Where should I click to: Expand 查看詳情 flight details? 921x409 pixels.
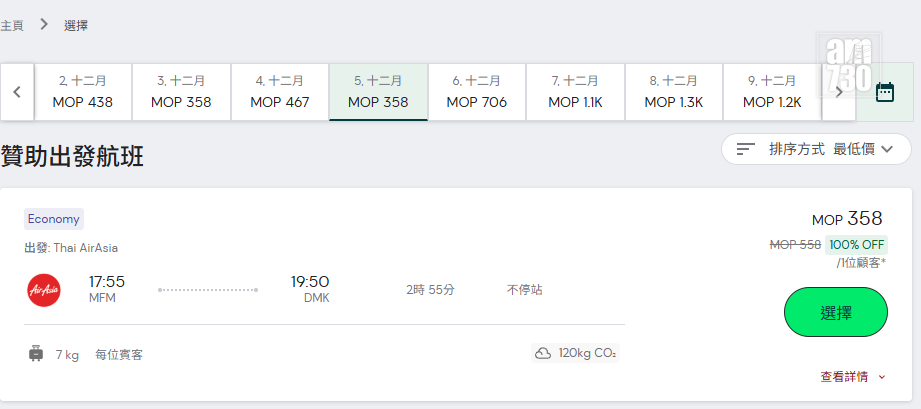pyautogui.click(x=853, y=377)
